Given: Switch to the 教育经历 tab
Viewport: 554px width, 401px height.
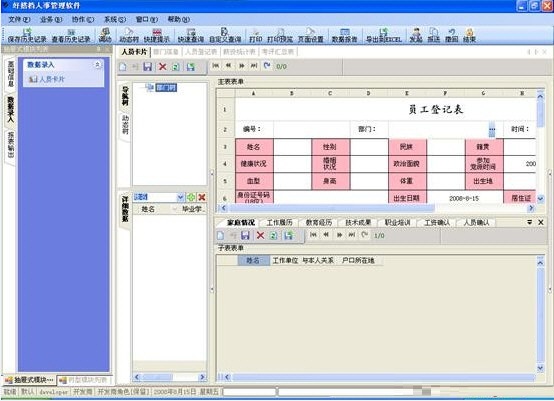Looking at the screenshot, I should coord(319,223).
